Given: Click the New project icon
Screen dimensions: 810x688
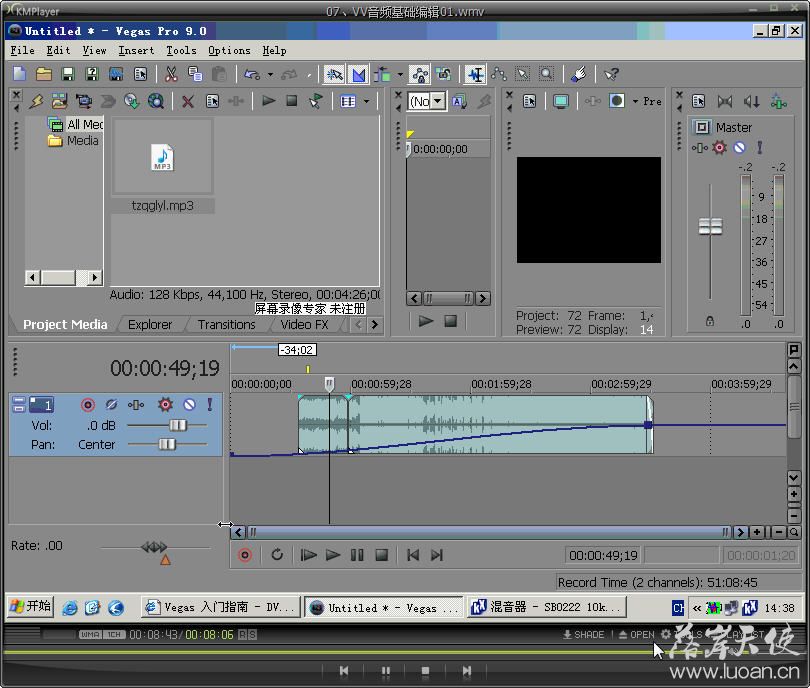Looking at the screenshot, I should point(19,74).
